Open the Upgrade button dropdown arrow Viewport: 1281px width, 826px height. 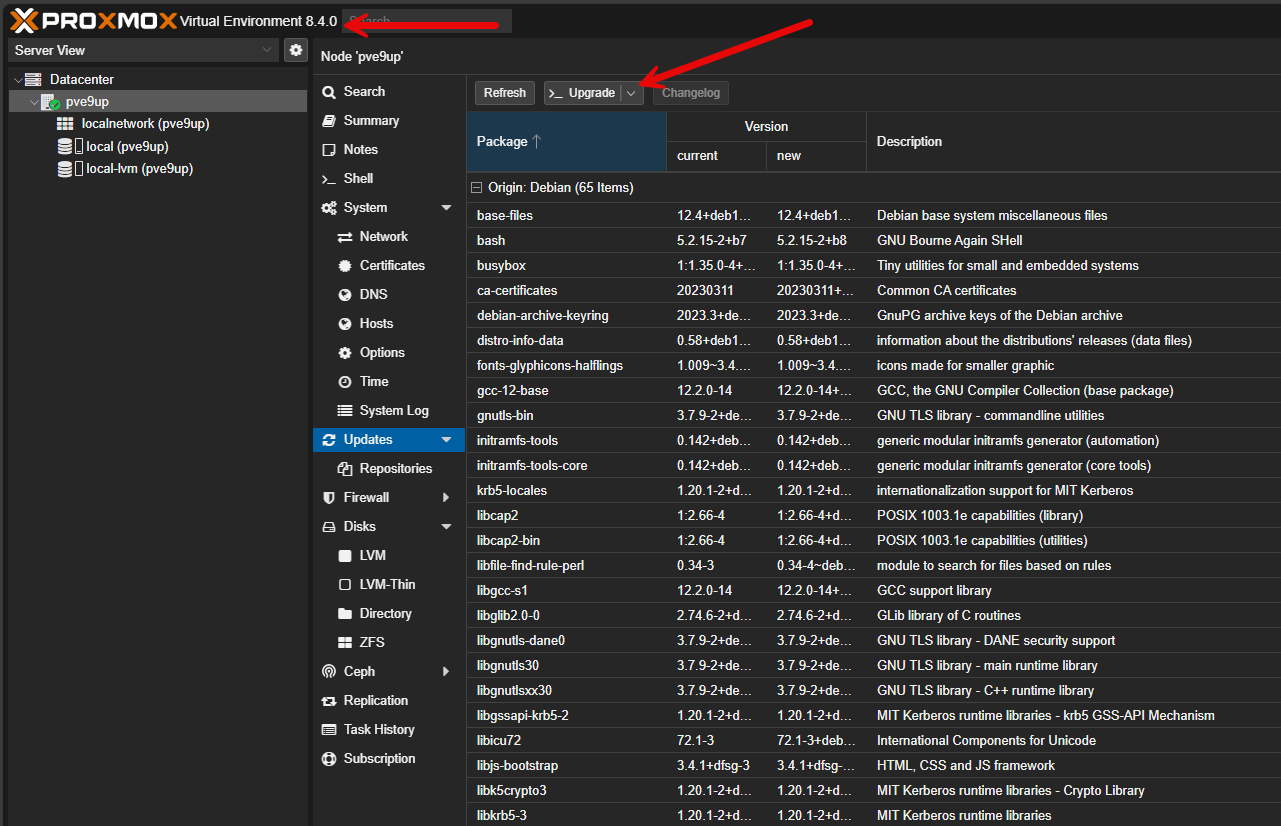tap(631, 93)
